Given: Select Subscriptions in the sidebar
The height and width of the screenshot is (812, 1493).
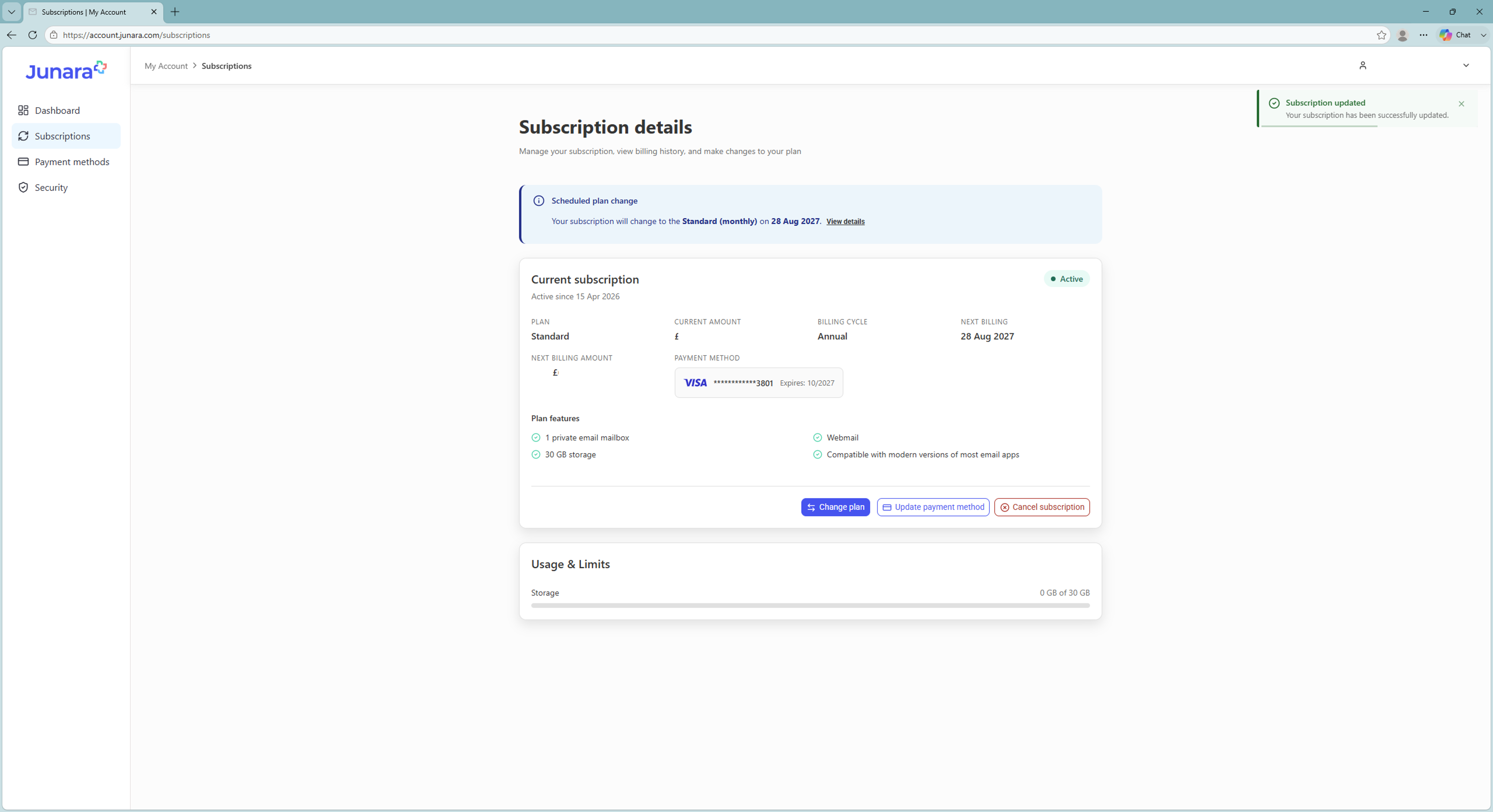Looking at the screenshot, I should tap(66, 136).
